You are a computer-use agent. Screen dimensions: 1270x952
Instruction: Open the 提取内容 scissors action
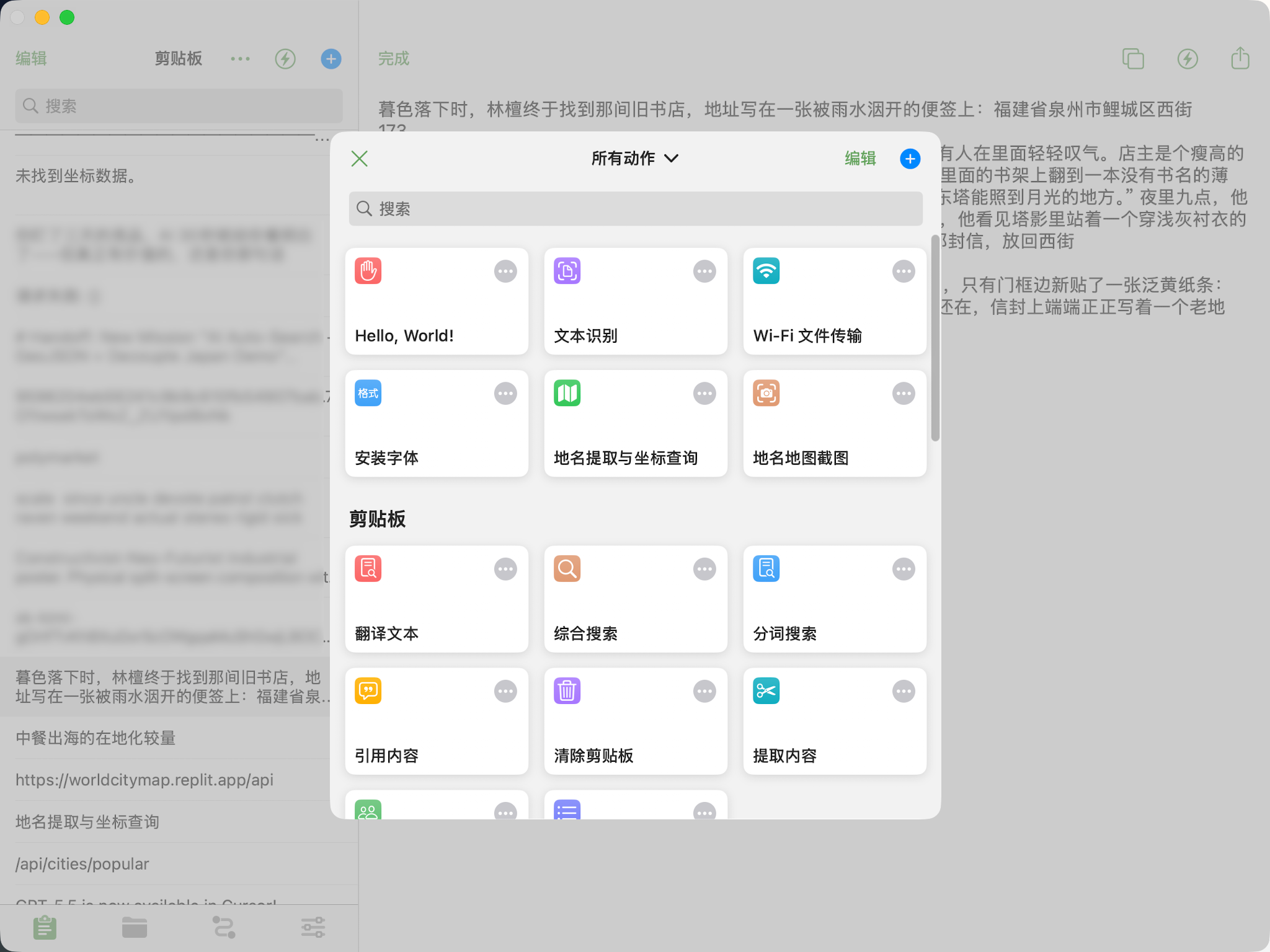pyautogui.click(x=834, y=721)
